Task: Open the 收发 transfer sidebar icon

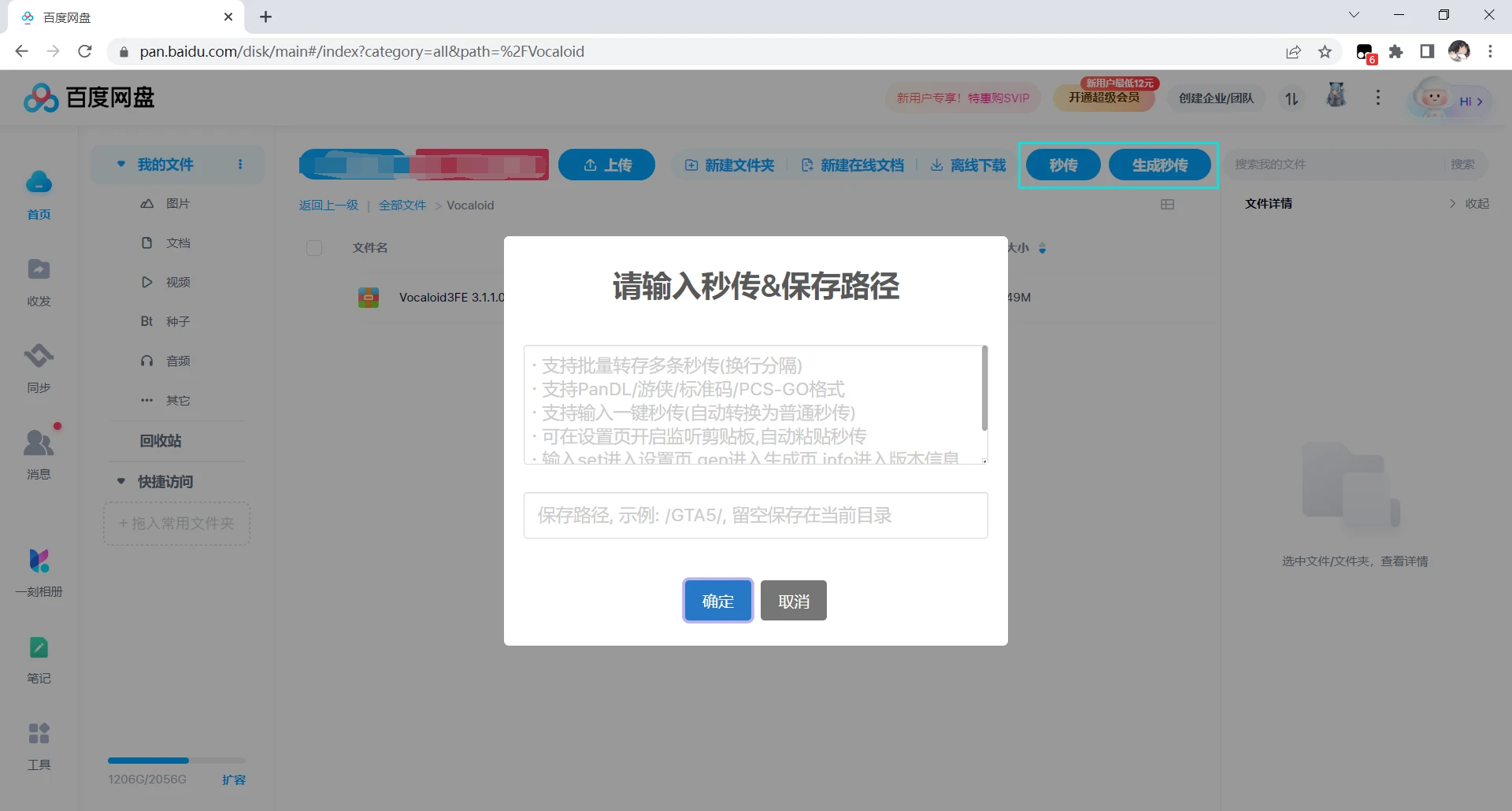Action: coord(39,281)
